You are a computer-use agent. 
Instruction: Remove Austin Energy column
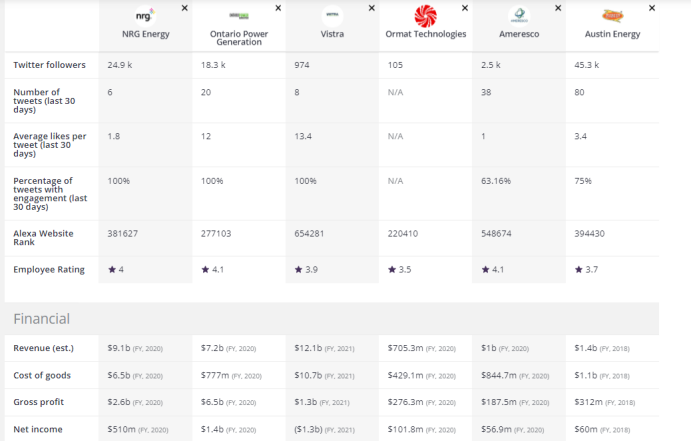[x=652, y=7]
